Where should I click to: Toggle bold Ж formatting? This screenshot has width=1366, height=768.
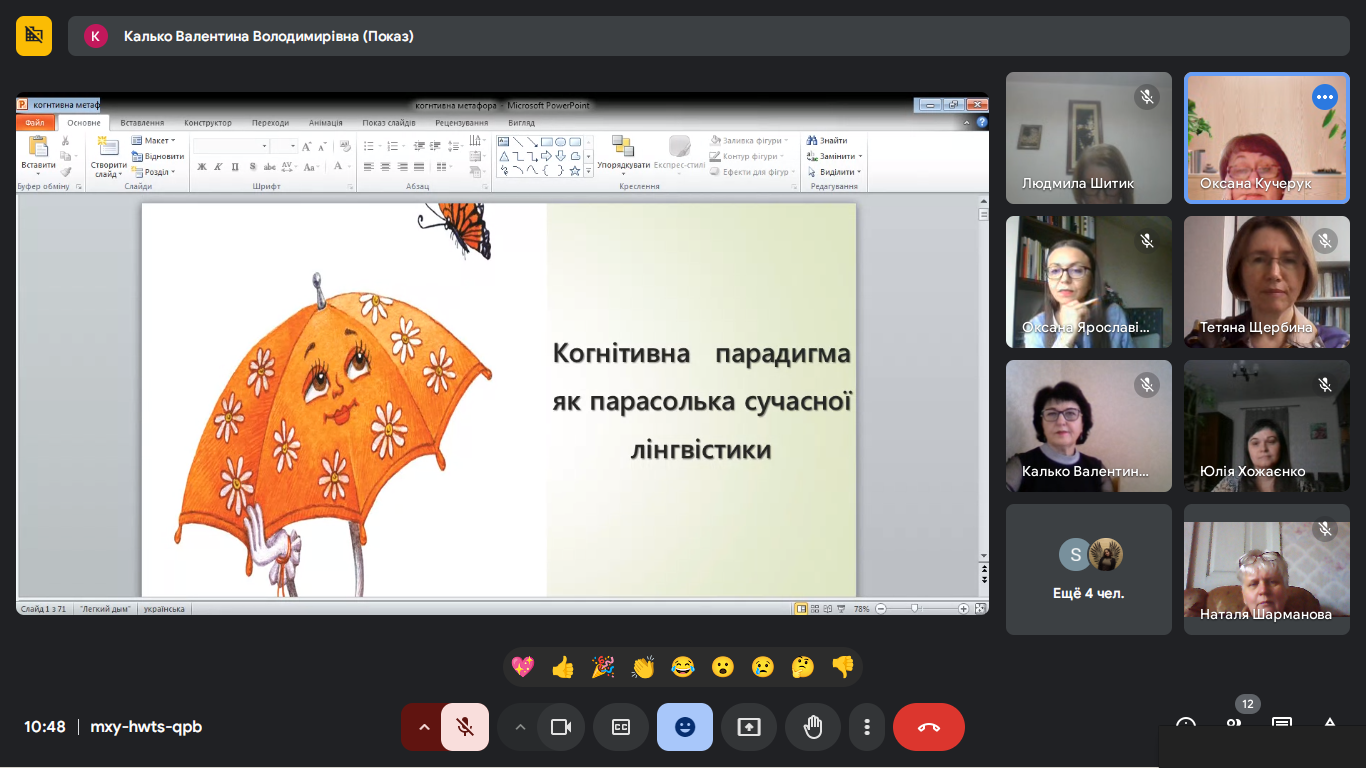(202, 167)
